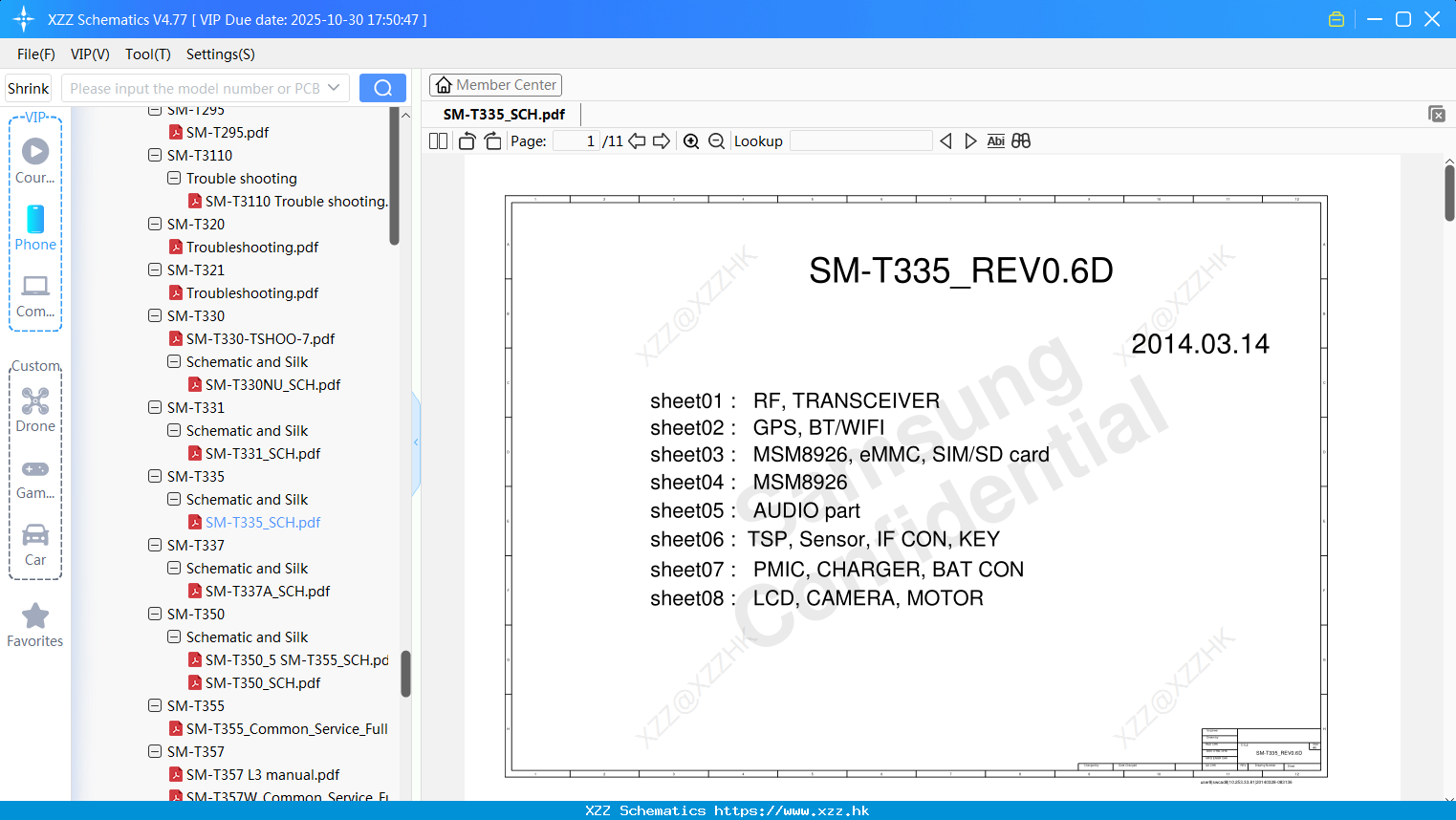Rotate the page counterclockwise
1456x820 pixels.
(467, 141)
